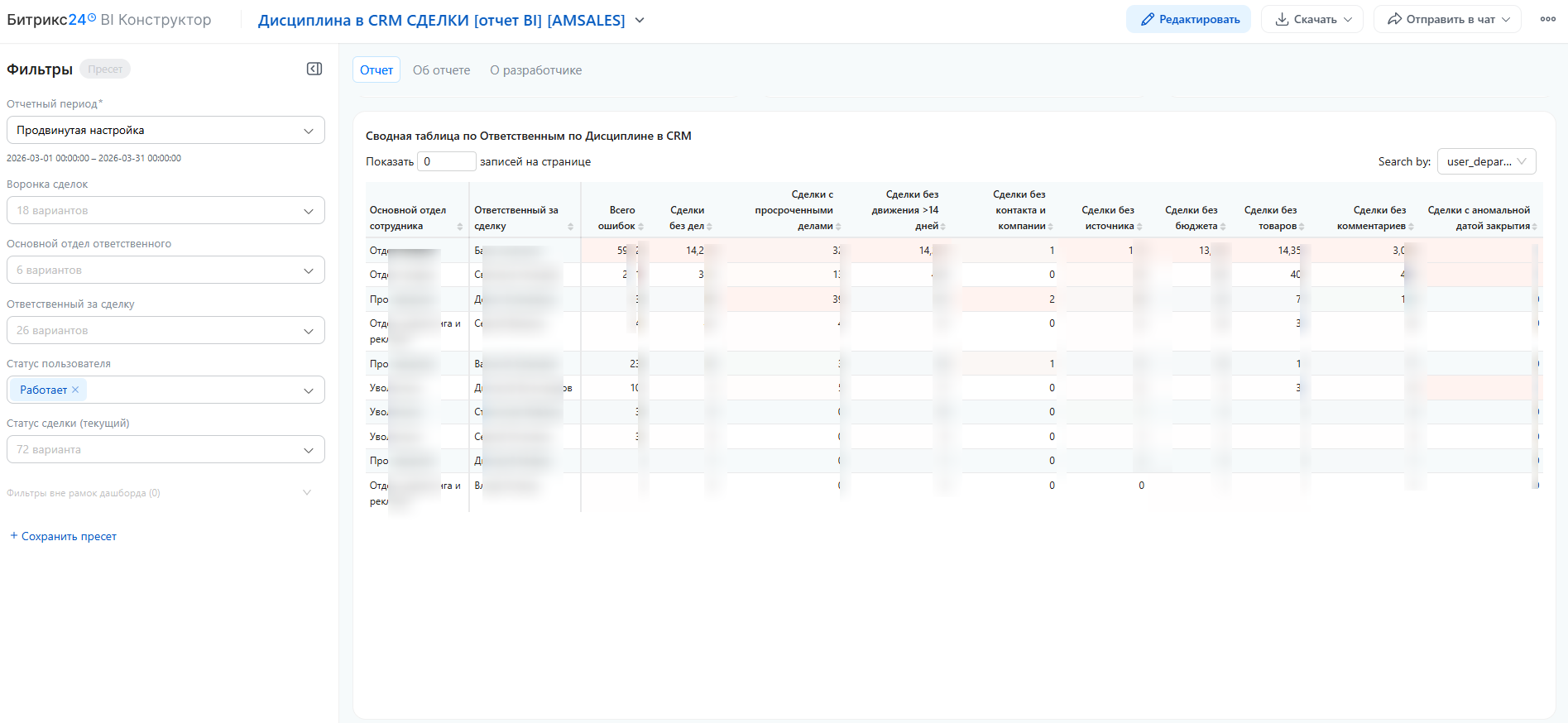Switch to the О разработчике tab
The image size is (1568, 723).
click(x=535, y=70)
